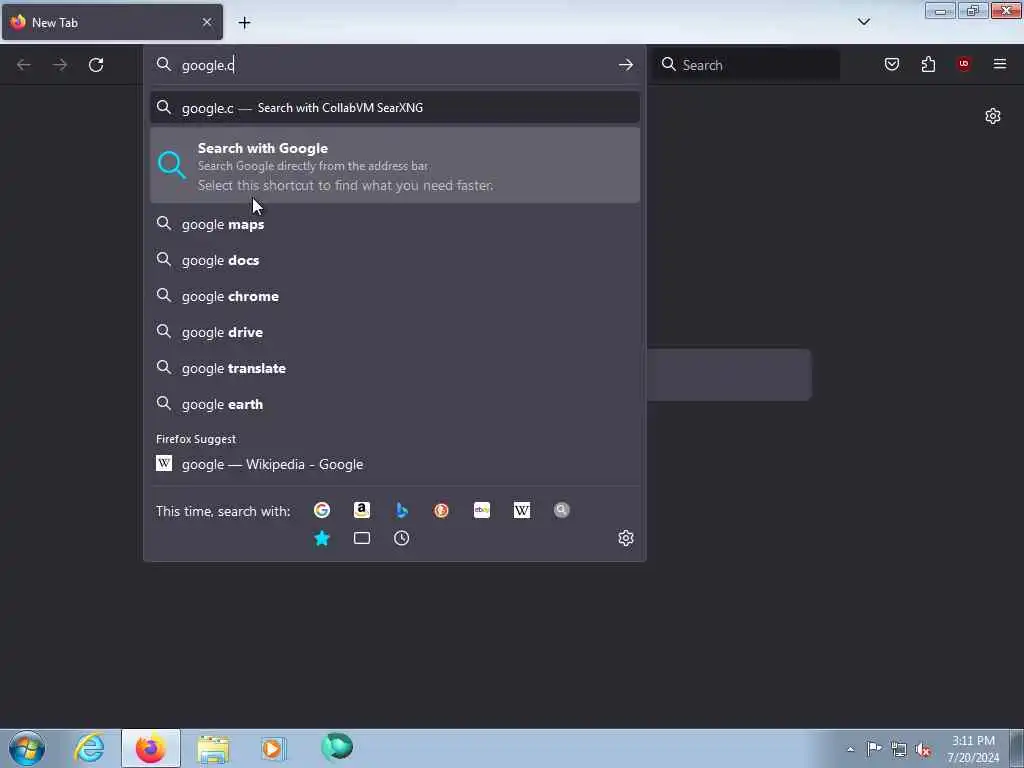Search history with the clock icon

[x=402, y=538]
